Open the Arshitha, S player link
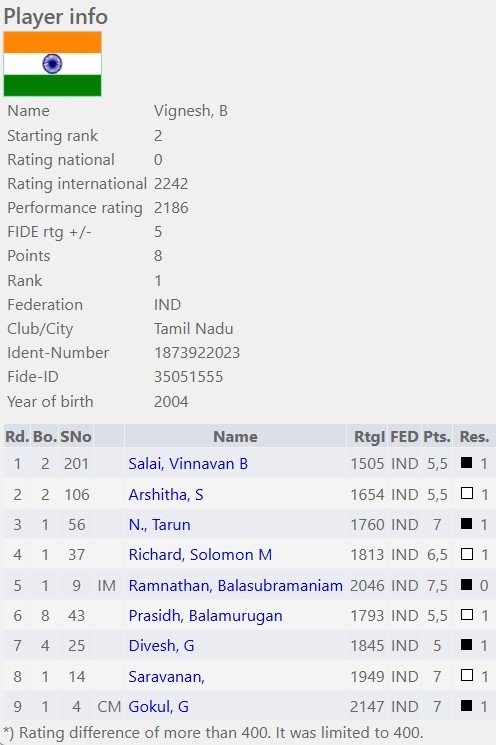This screenshot has width=496, height=745. click(166, 495)
